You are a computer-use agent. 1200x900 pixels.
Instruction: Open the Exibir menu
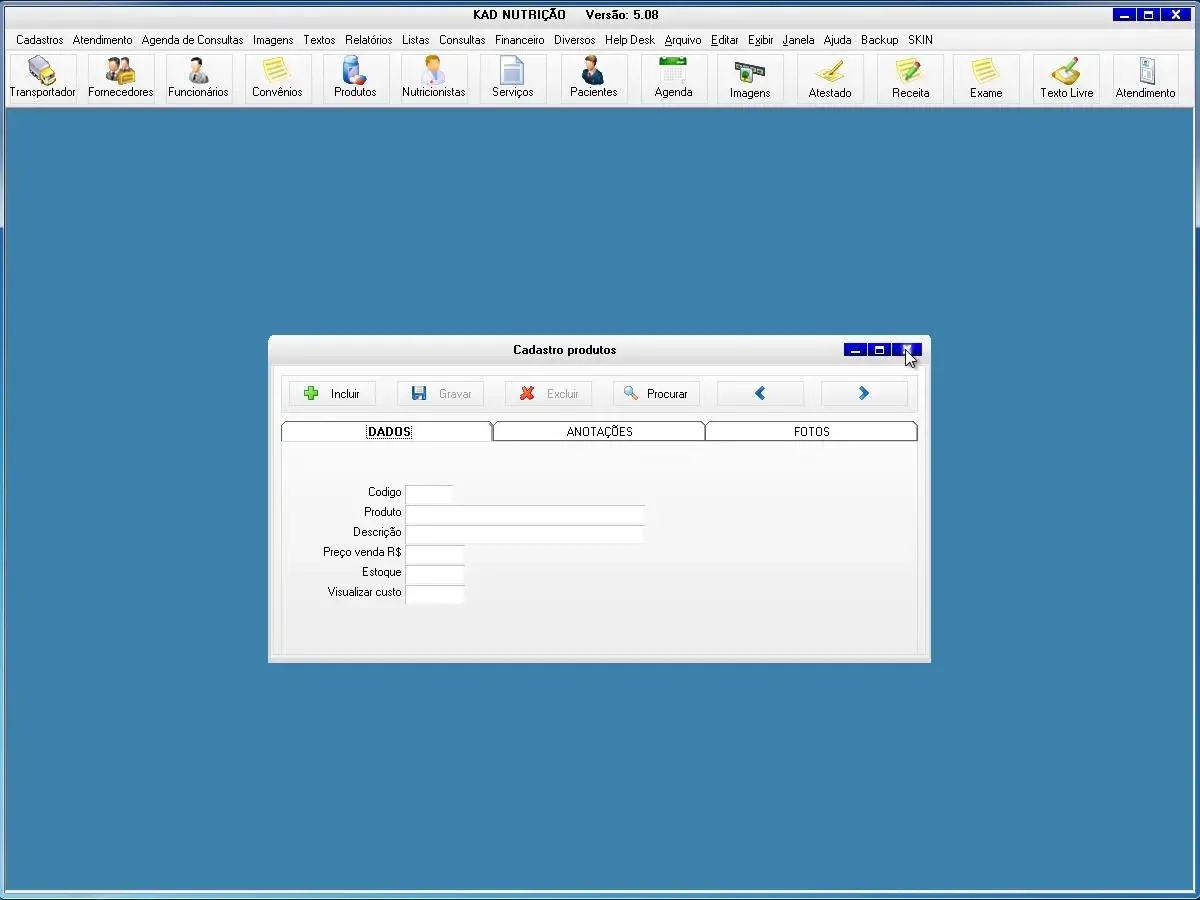[x=761, y=40]
